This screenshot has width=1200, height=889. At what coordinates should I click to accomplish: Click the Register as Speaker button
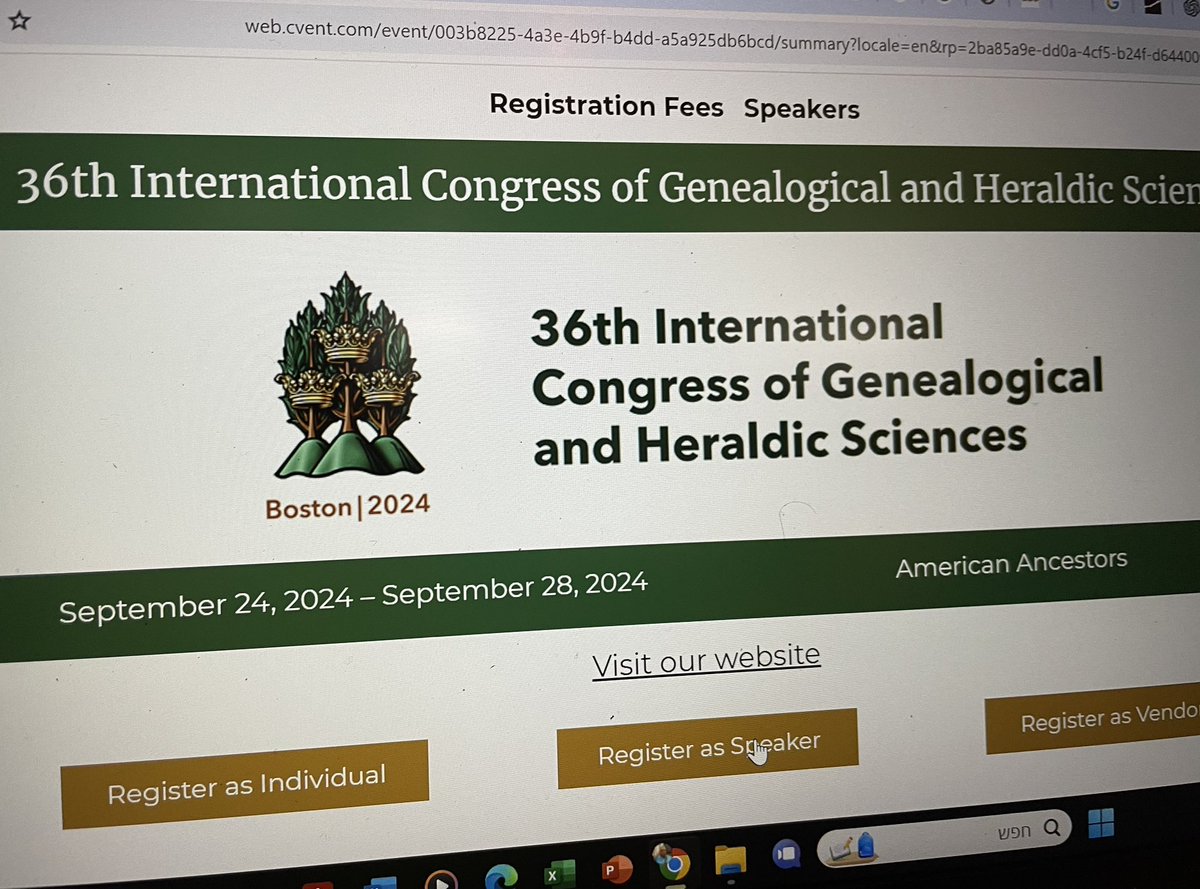(708, 749)
